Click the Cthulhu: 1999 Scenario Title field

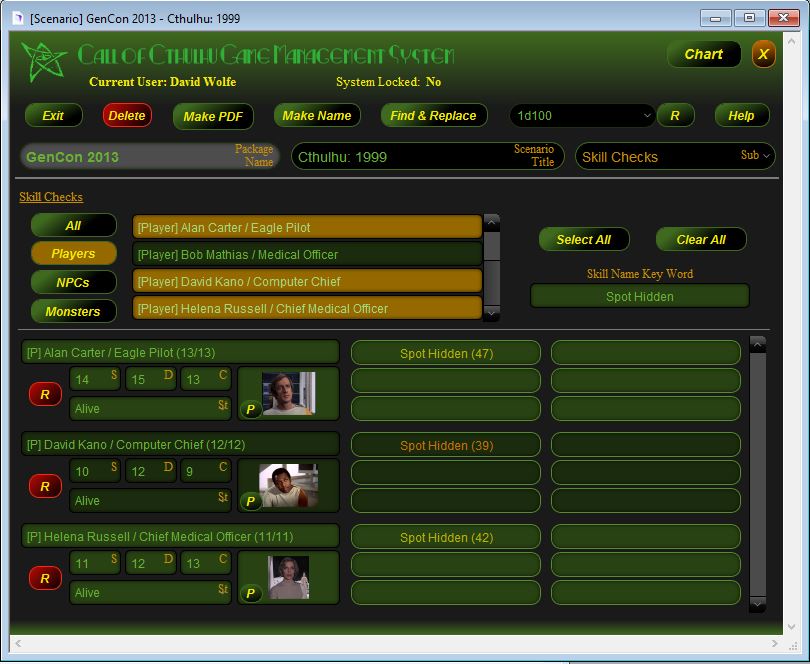click(427, 156)
